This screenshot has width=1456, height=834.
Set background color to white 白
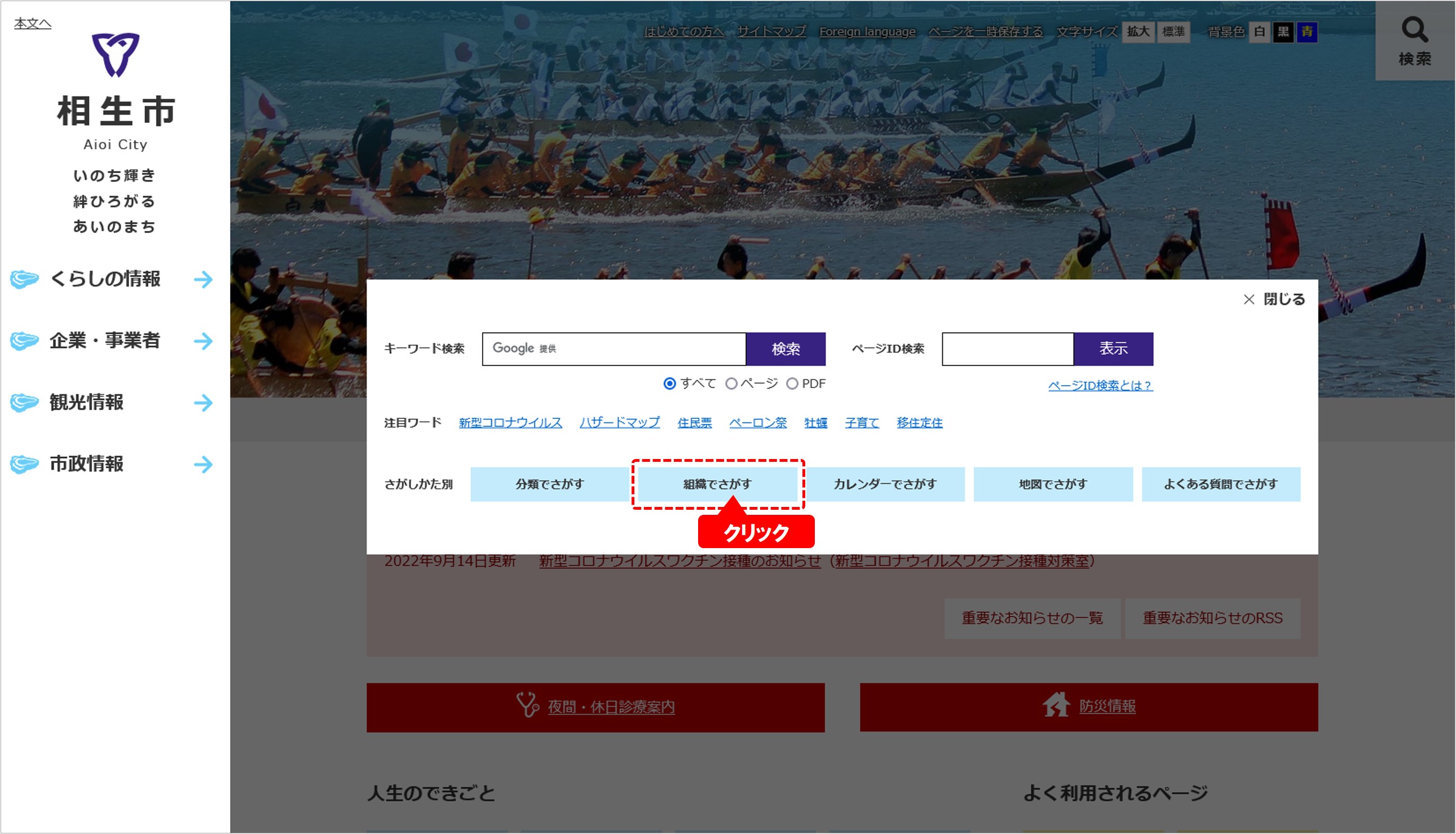coord(1260,32)
